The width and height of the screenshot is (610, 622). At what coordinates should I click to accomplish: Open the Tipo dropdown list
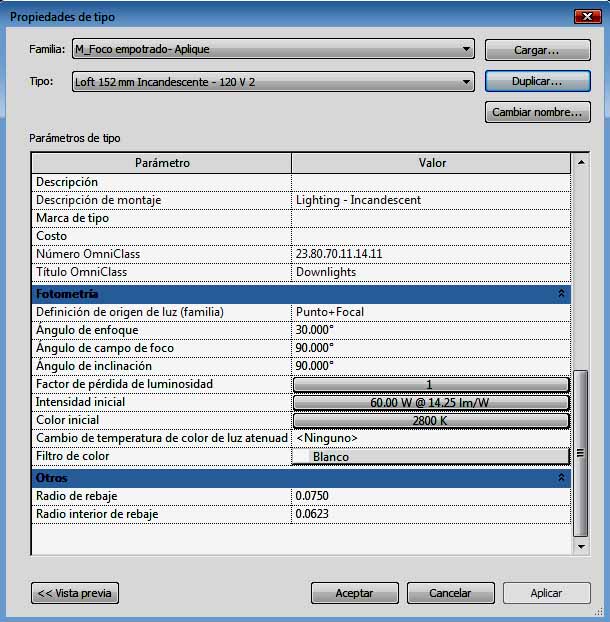[x=273, y=82]
